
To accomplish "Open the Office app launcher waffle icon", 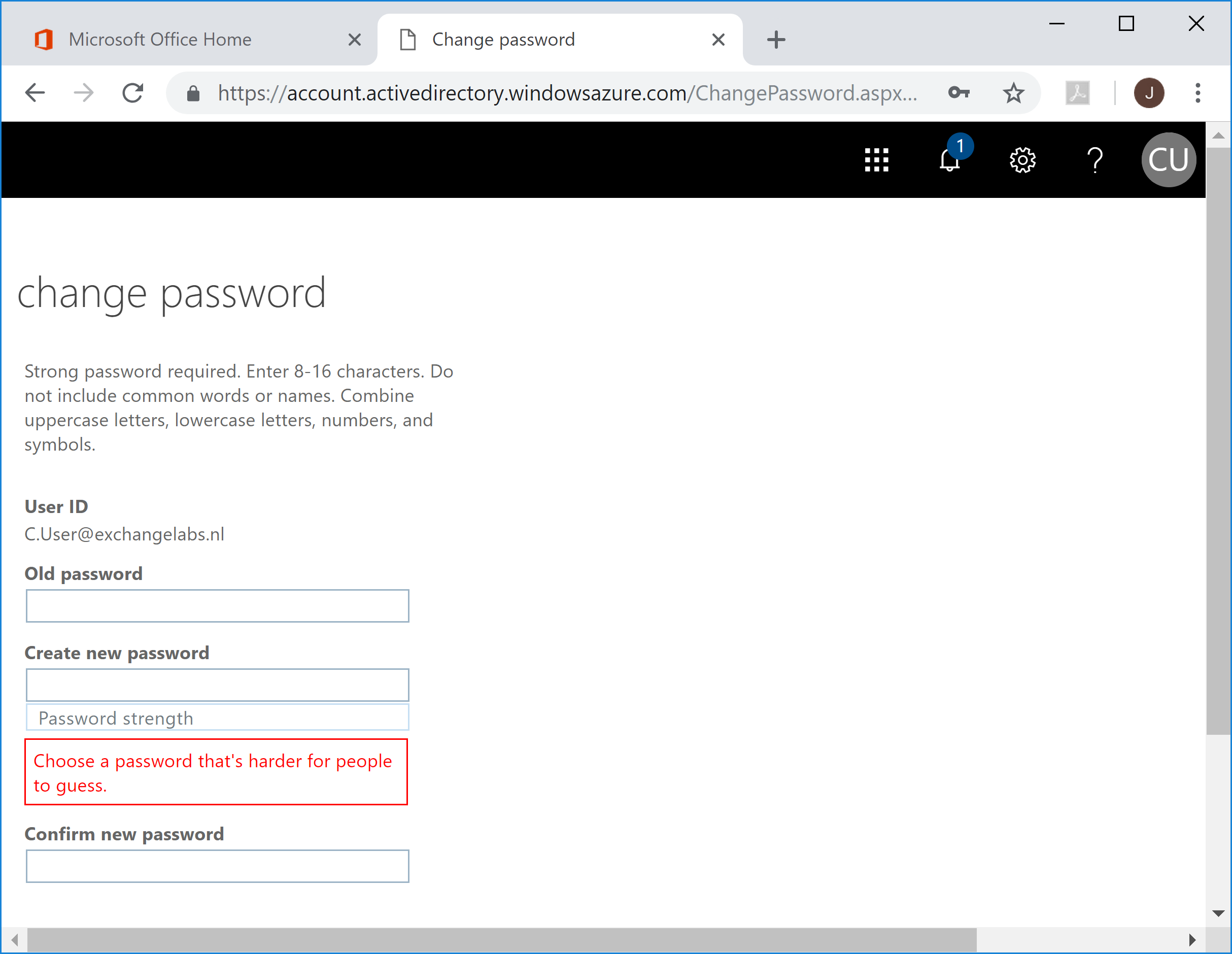I will click(876, 160).
